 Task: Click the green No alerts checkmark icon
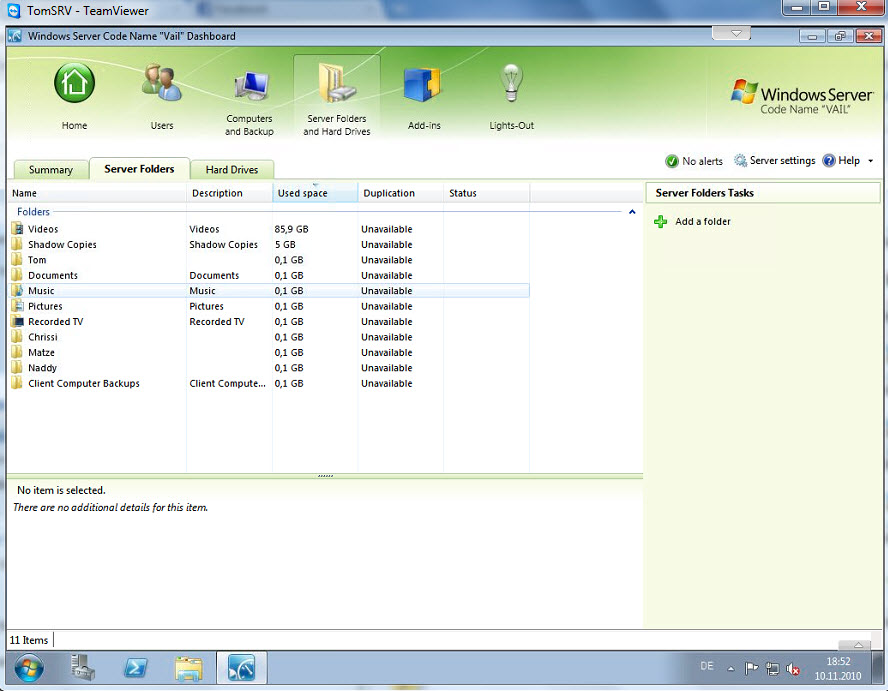pyautogui.click(x=672, y=161)
